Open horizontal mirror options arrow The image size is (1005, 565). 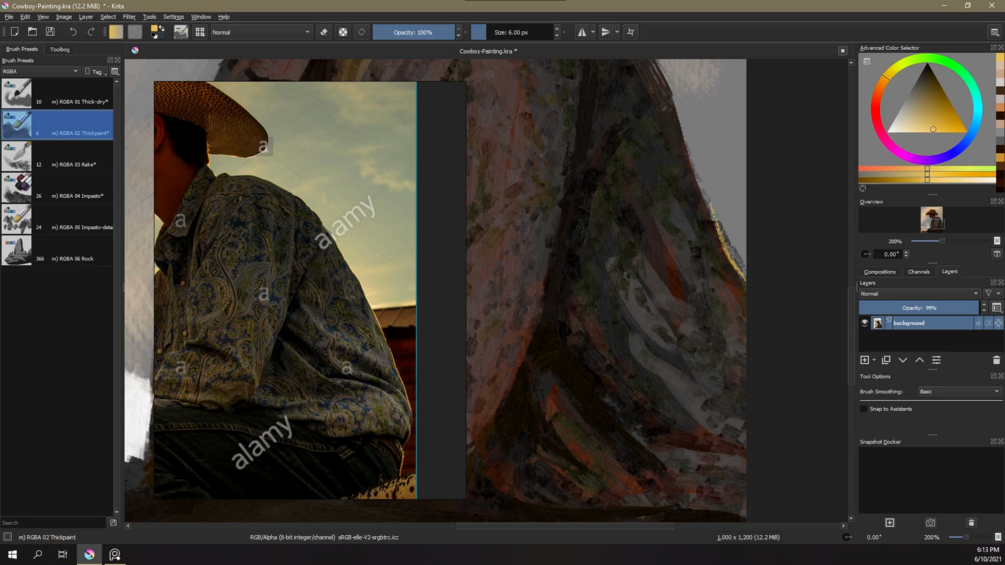pyautogui.click(x=593, y=31)
